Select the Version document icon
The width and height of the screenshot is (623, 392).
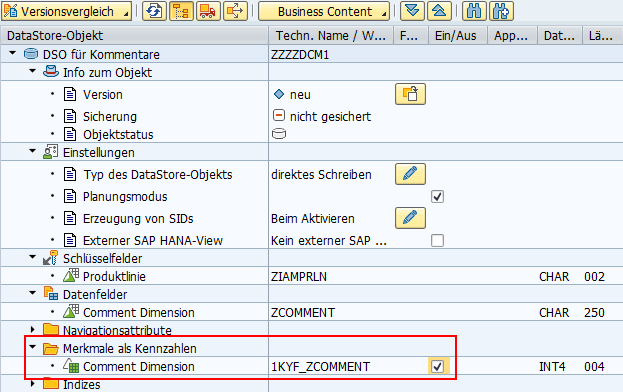click(70, 95)
